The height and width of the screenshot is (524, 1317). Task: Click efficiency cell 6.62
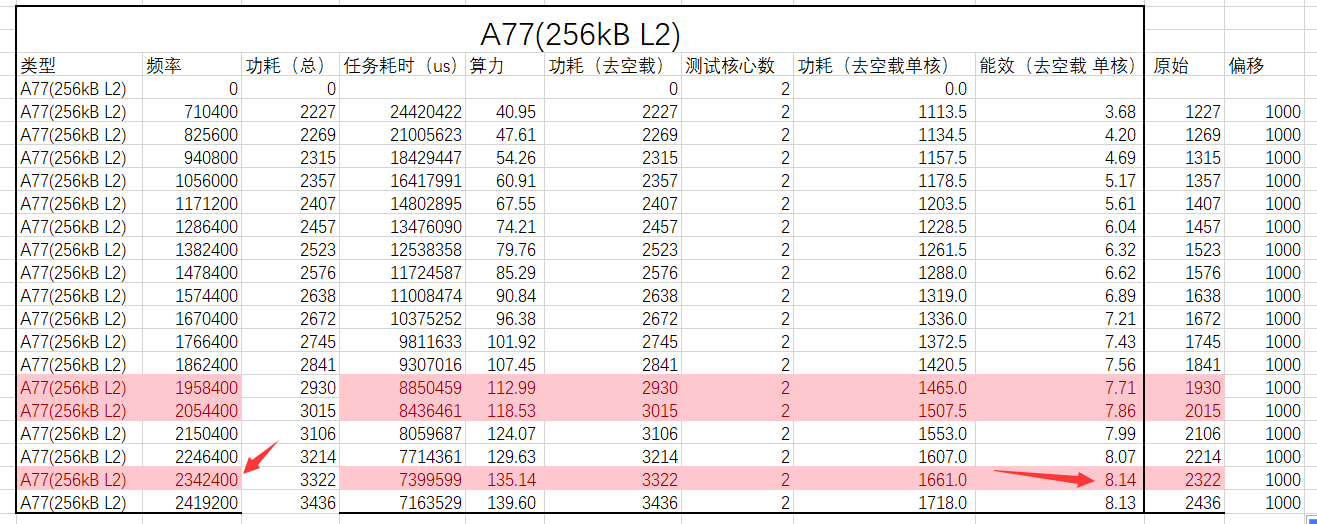pyautogui.click(x=1059, y=273)
